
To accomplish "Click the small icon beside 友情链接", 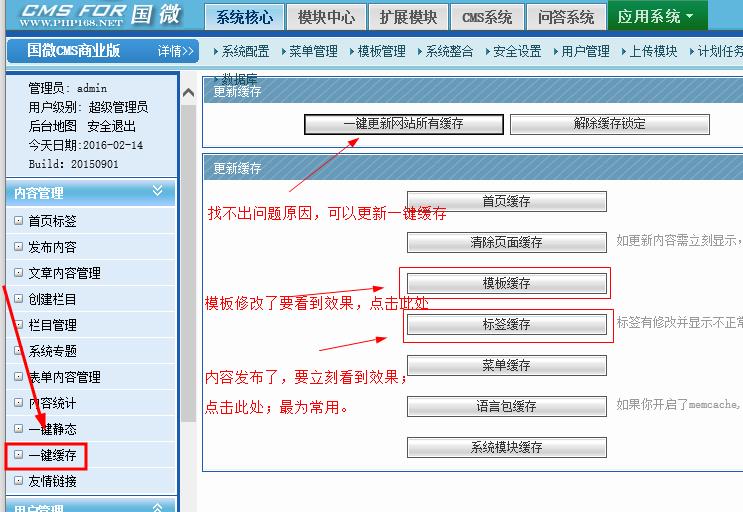I will click(18, 481).
